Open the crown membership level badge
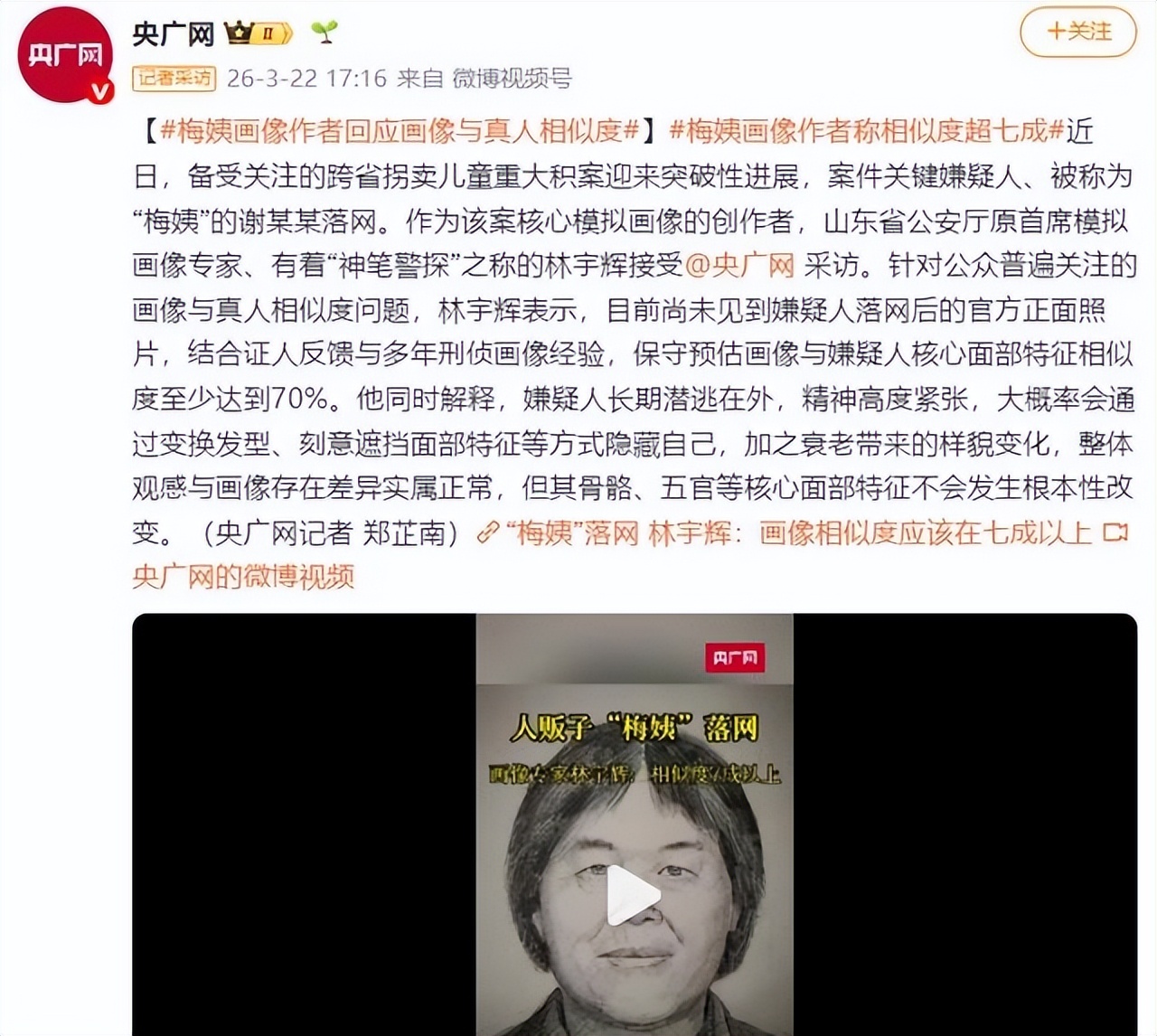Viewport: 1157px width, 1036px height. click(x=259, y=34)
